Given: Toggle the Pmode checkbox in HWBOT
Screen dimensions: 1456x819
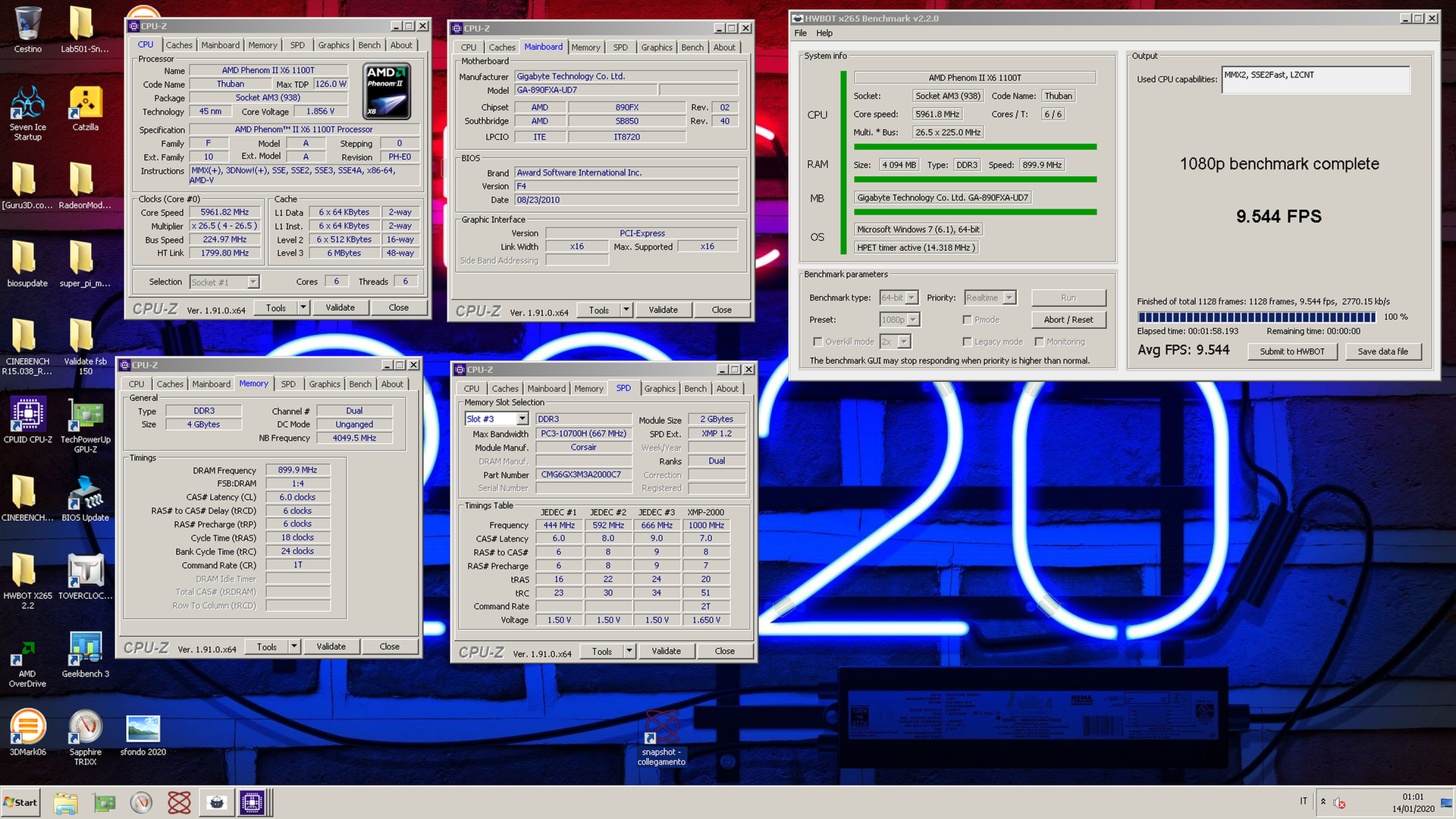Looking at the screenshot, I should (x=967, y=320).
